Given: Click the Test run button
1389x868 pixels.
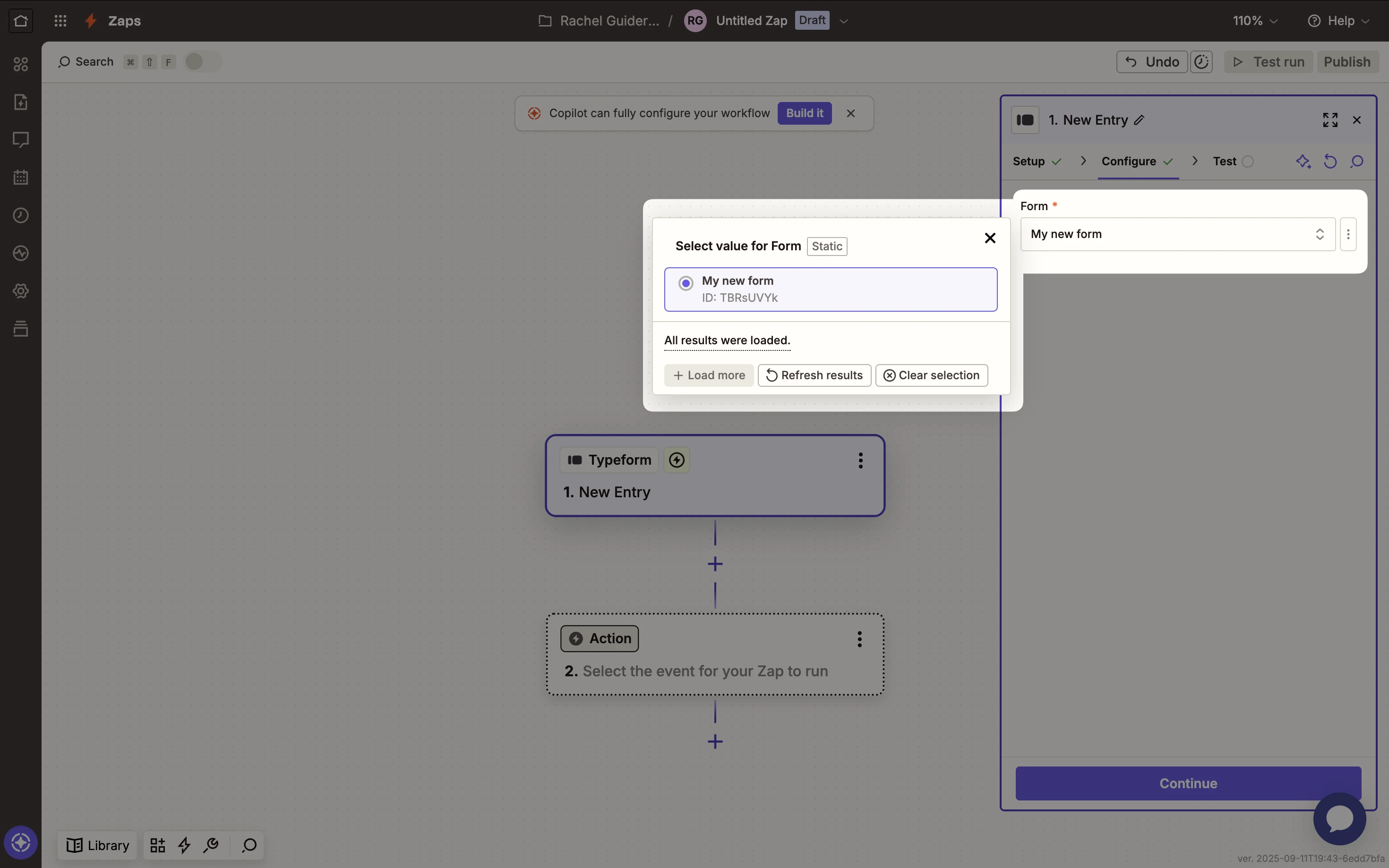Looking at the screenshot, I should coord(1269,62).
